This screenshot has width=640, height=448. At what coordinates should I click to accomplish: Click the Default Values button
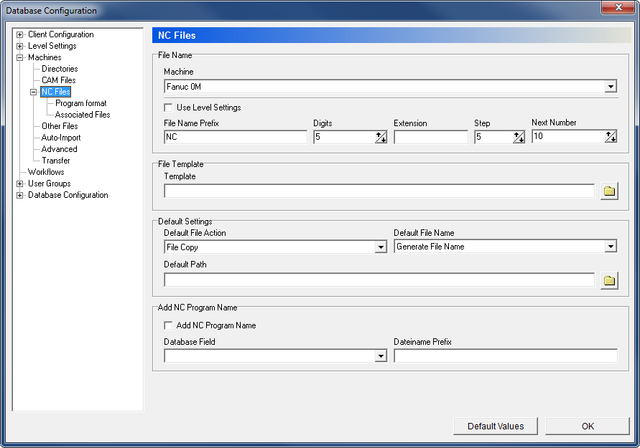click(x=496, y=426)
